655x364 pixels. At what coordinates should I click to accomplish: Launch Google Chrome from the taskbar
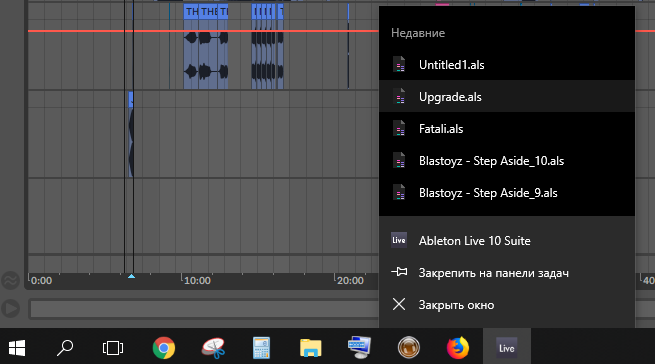(164, 347)
